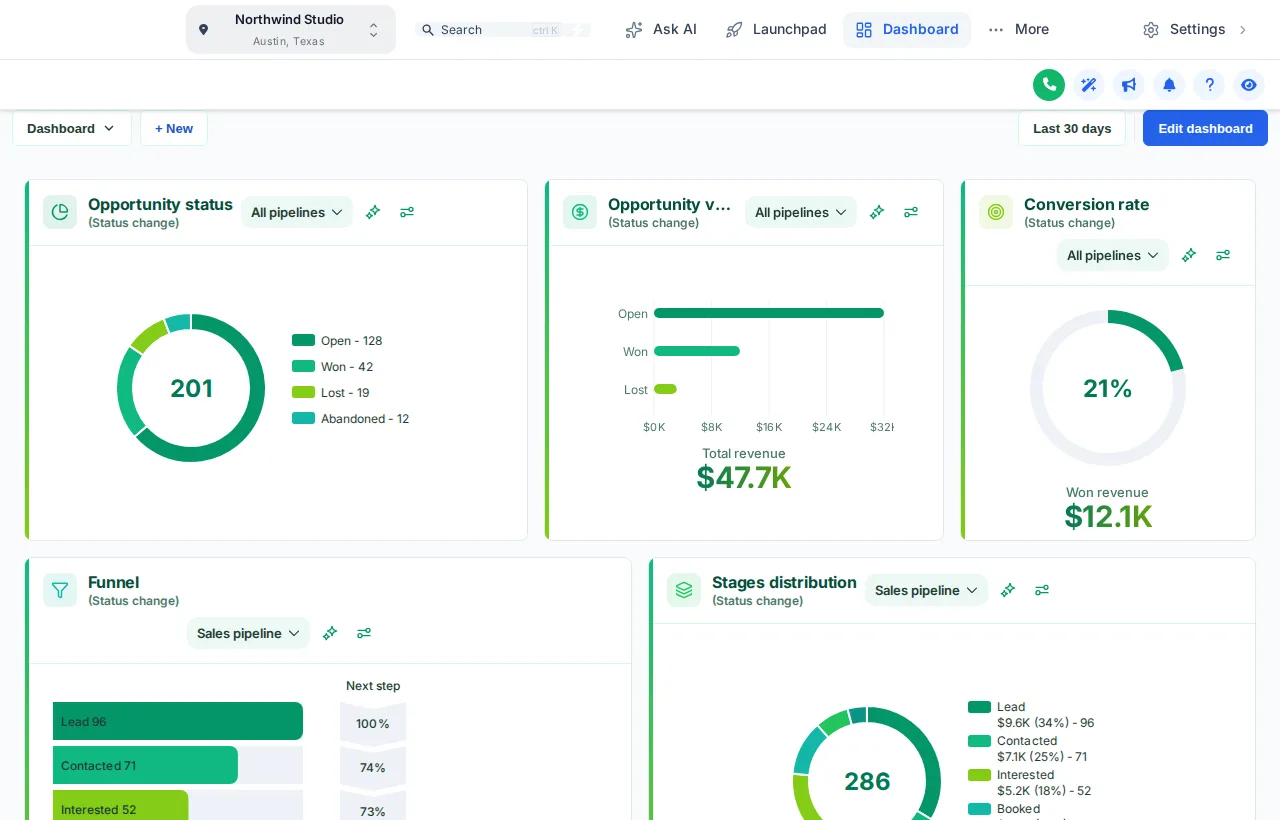Click the Last 30 days date range button
The image size is (1280, 820).
[x=1072, y=128]
